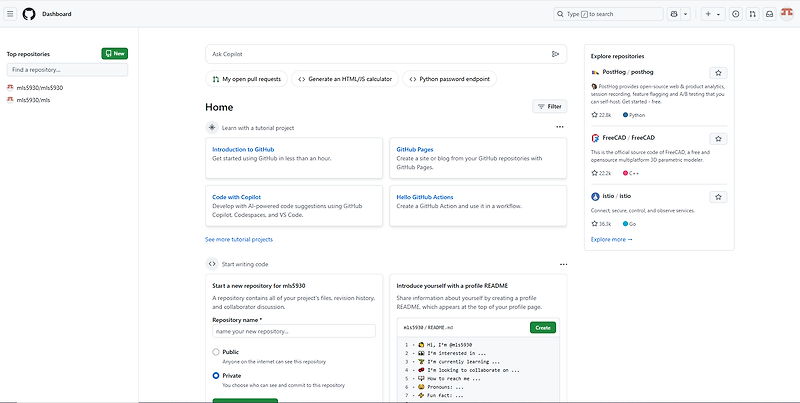
Task: Open the hamburger navigation menu
Action: tap(10, 14)
